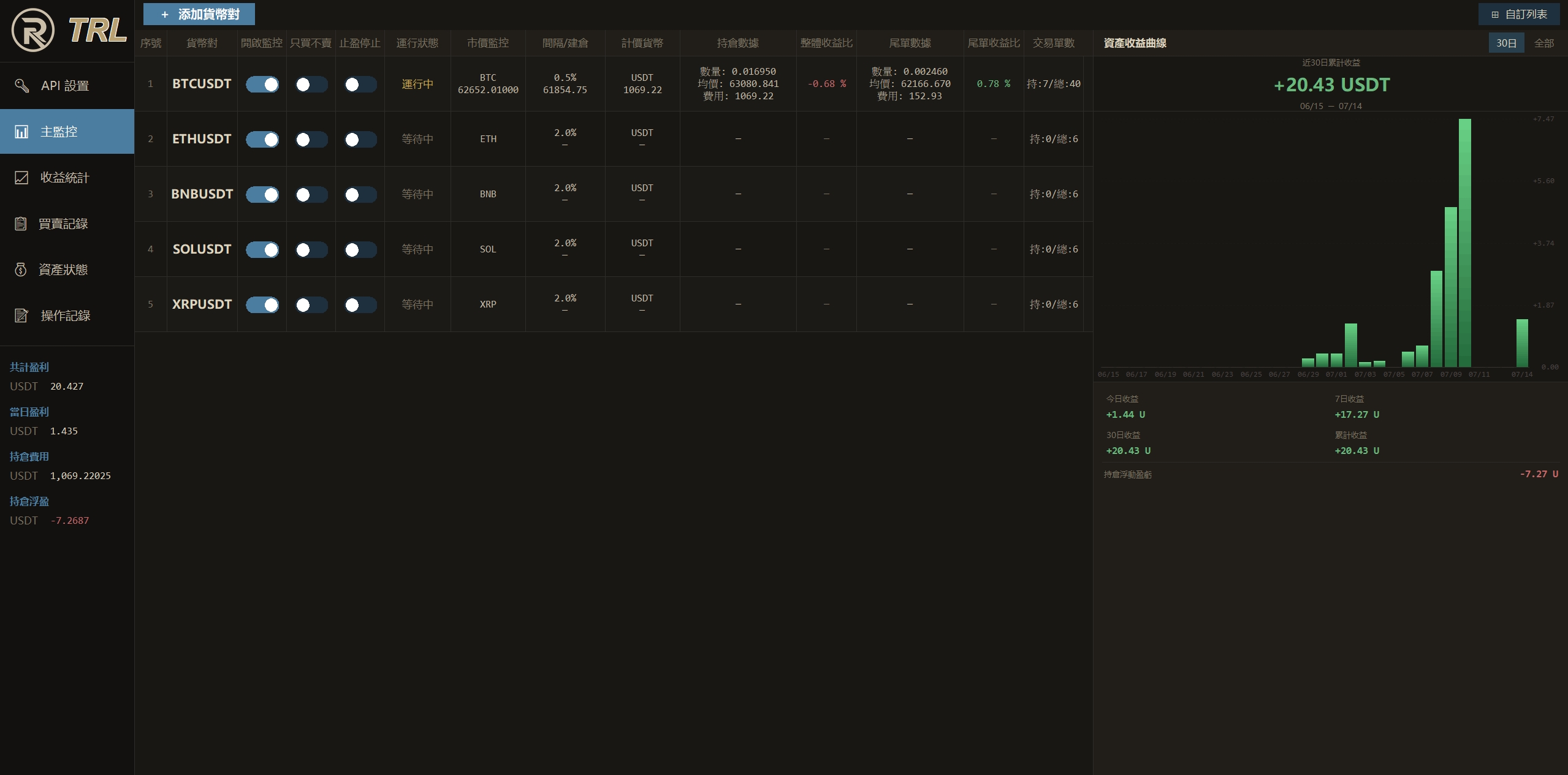Enable buy-only switch for ETHUSDT
1568x775 pixels.
click(x=311, y=140)
